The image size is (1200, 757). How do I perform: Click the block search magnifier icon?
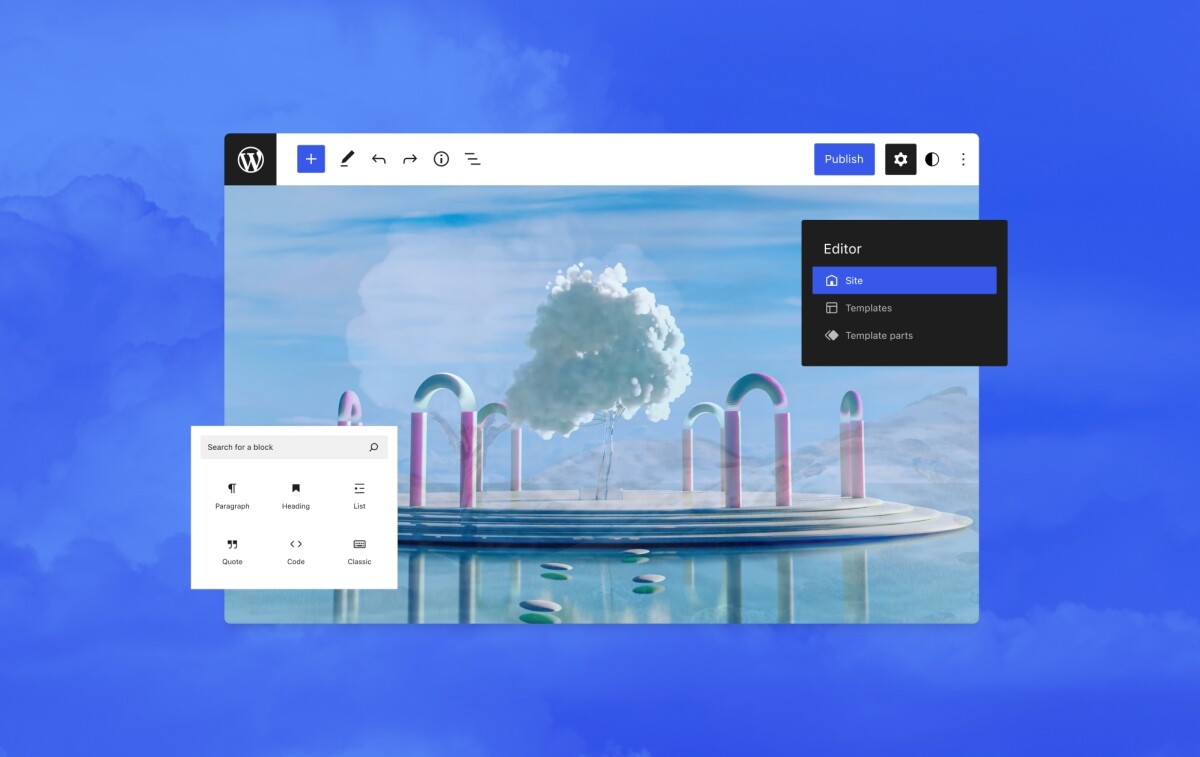coord(374,447)
